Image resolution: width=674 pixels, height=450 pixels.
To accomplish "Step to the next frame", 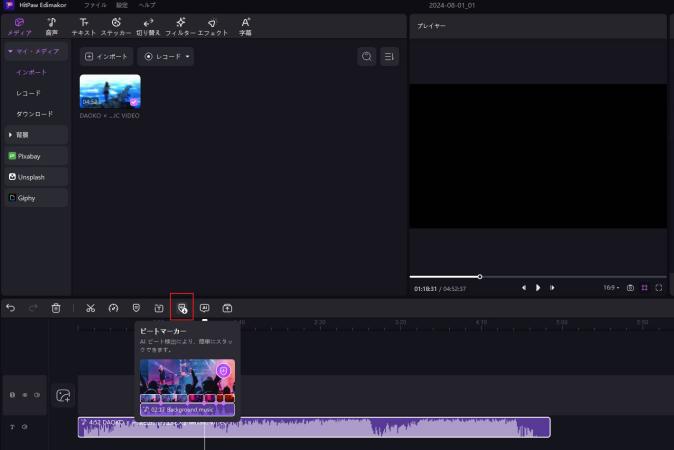I will click(552, 288).
